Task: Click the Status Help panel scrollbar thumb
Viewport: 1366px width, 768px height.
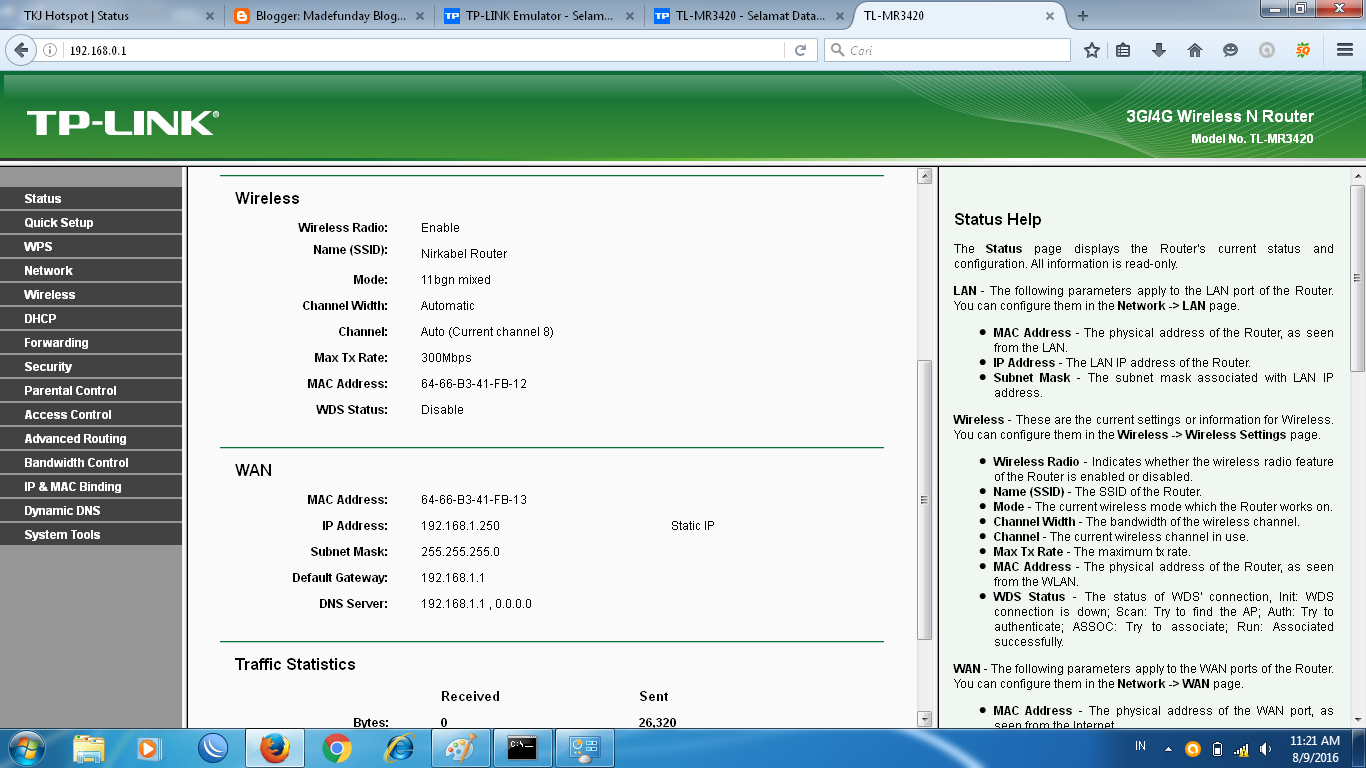Action: [1357, 278]
